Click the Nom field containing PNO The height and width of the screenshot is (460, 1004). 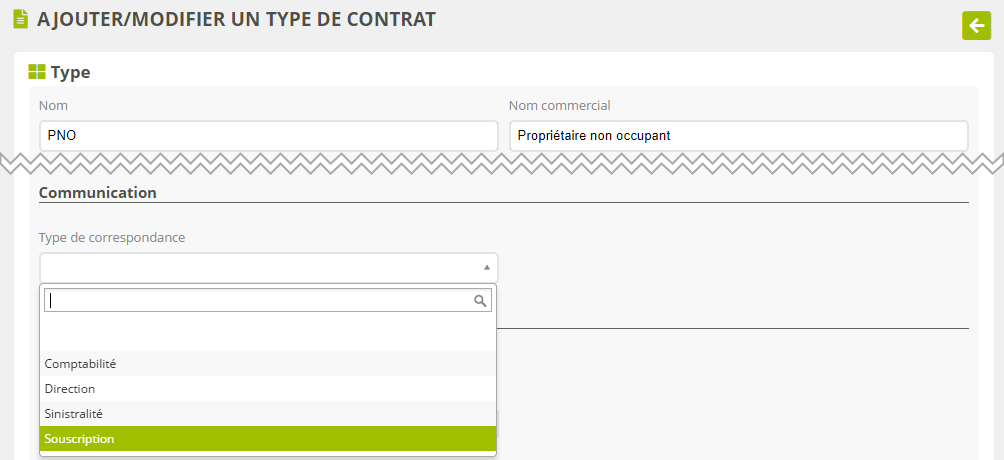click(268, 136)
